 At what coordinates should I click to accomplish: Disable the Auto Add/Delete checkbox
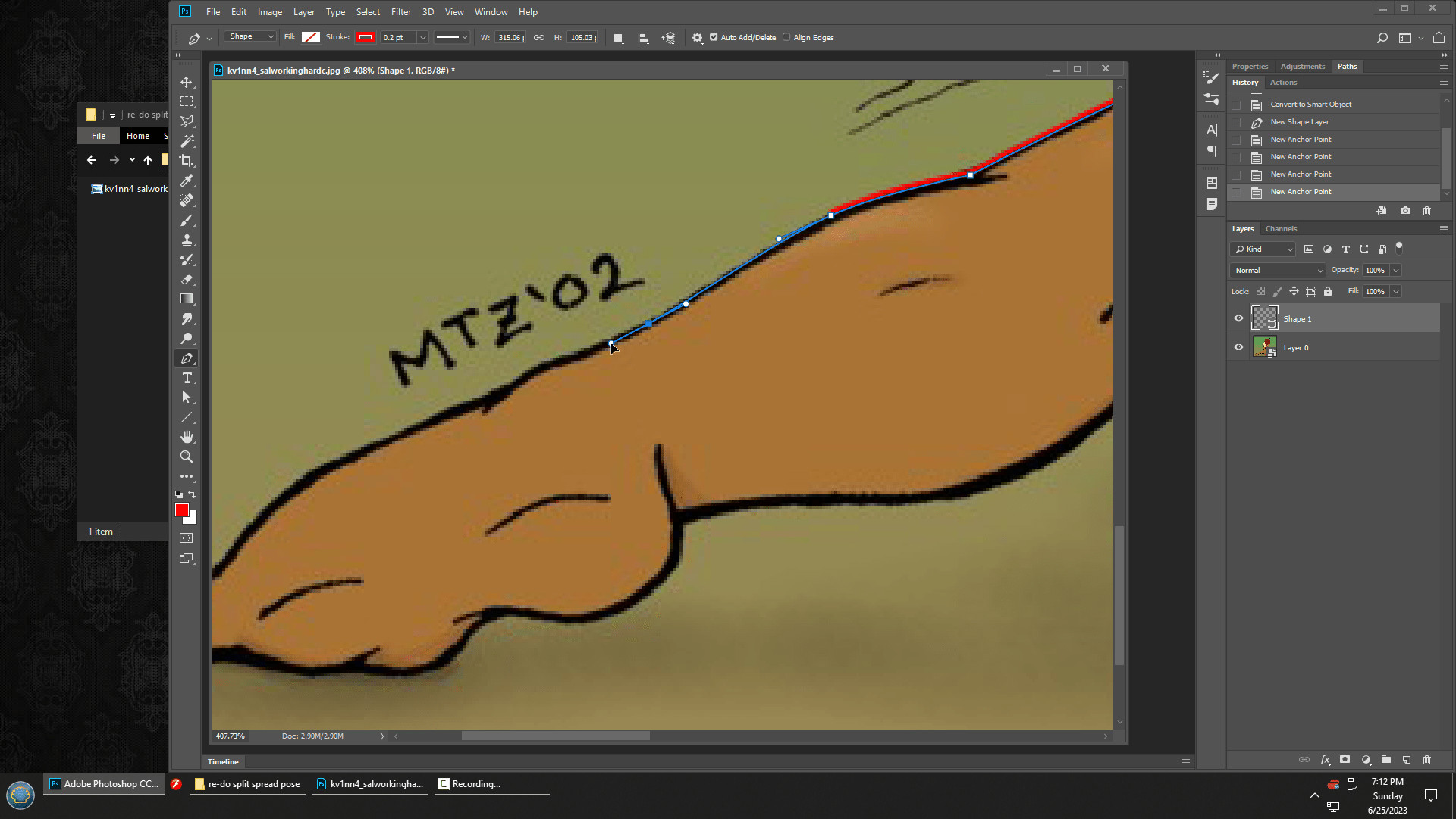(x=714, y=37)
